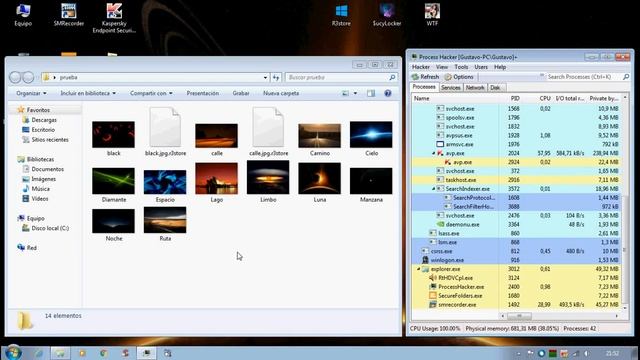640x360 pixels.
Task: Open the View menu in Process Hacker
Action: (x=442, y=67)
